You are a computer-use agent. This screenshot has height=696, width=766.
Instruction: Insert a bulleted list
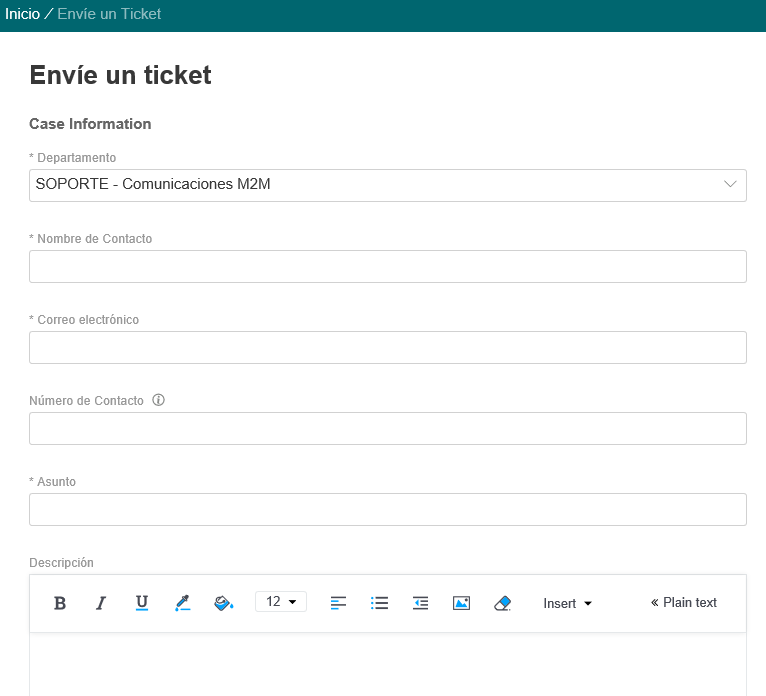(x=379, y=603)
